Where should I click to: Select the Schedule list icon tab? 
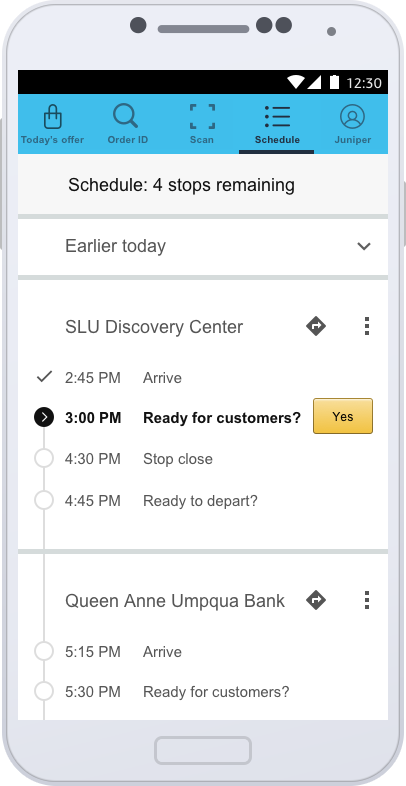[277, 116]
